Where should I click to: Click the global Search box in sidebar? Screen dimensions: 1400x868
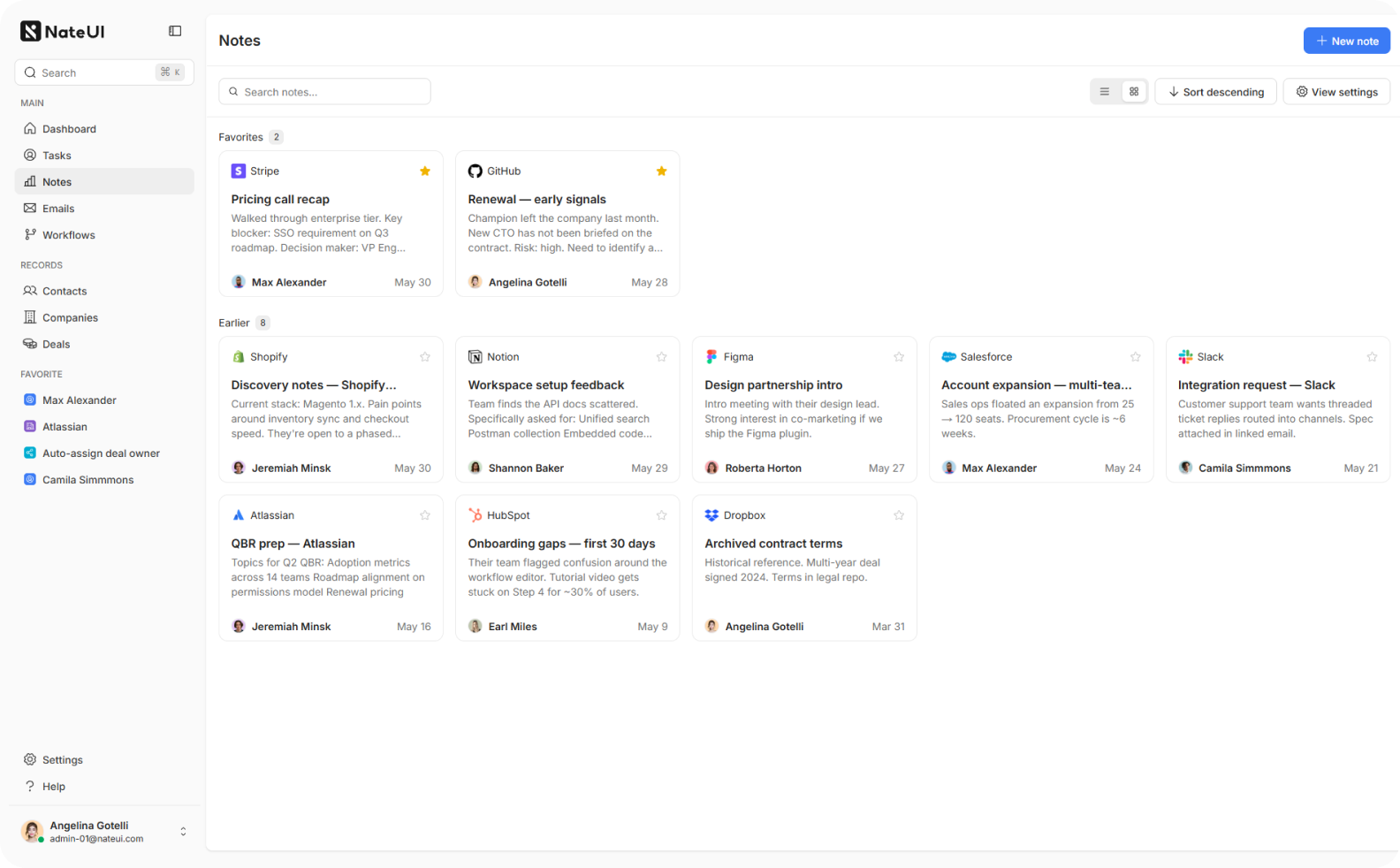point(104,72)
